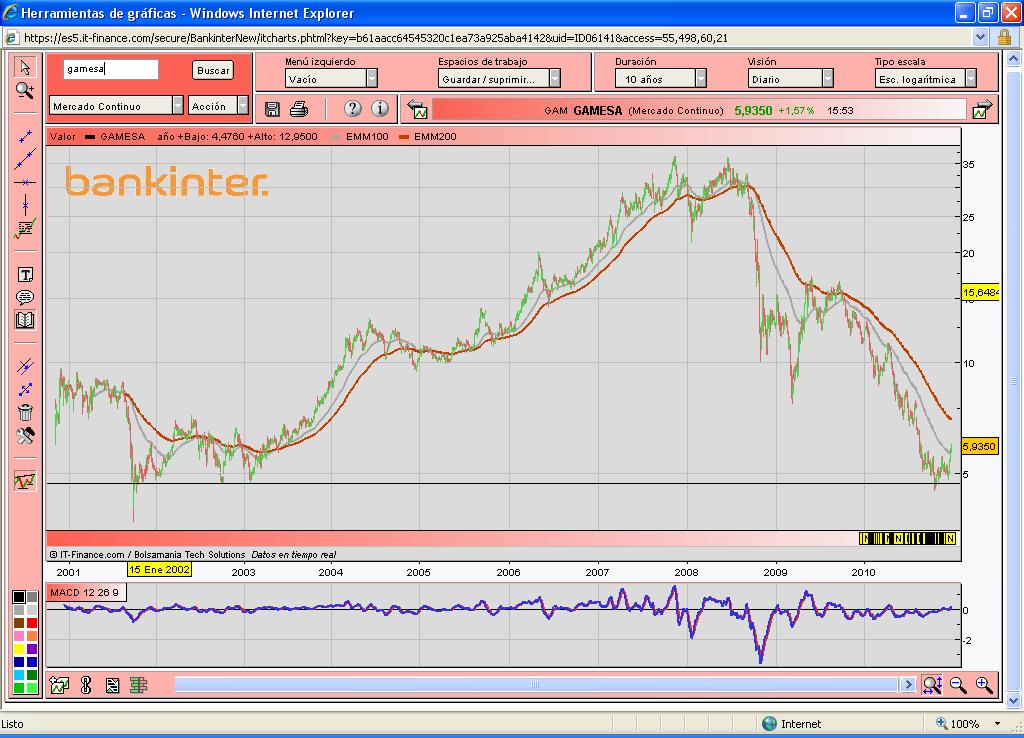Activate the magnifier zoom tool in the left toolbar

pyautogui.click(x=25, y=90)
